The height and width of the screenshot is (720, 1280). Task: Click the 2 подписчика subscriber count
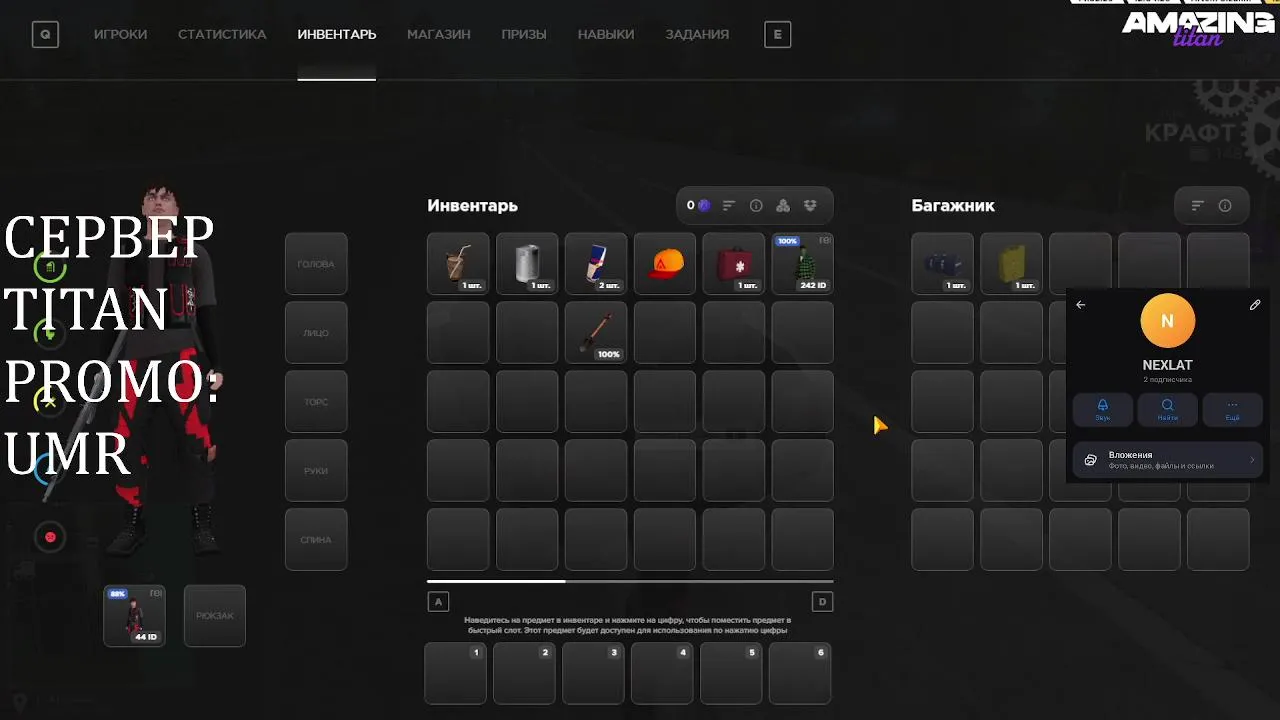pos(1167,380)
